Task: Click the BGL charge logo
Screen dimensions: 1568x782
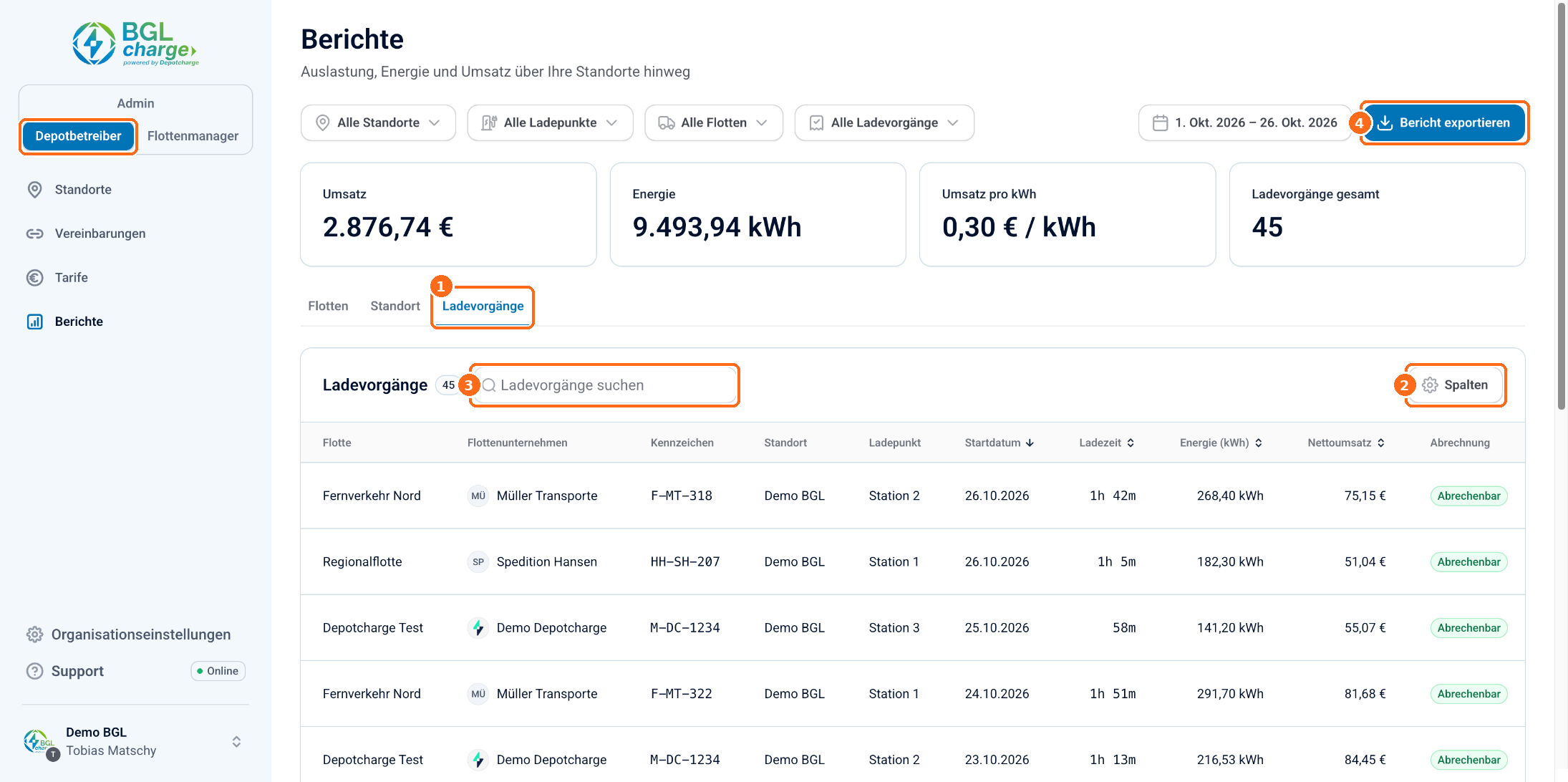Action: pyautogui.click(x=135, y=43)
